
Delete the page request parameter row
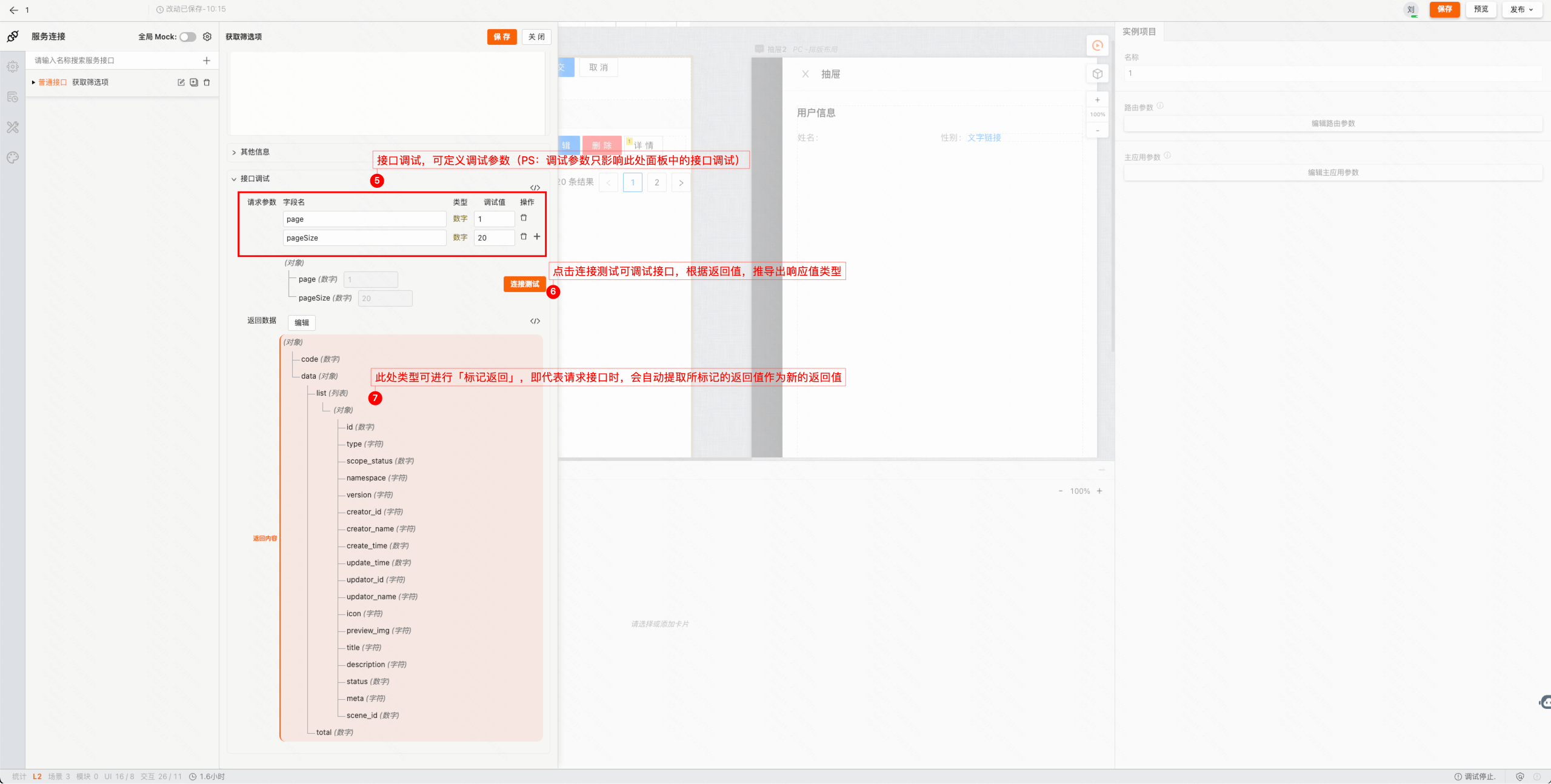coord(524,218)
